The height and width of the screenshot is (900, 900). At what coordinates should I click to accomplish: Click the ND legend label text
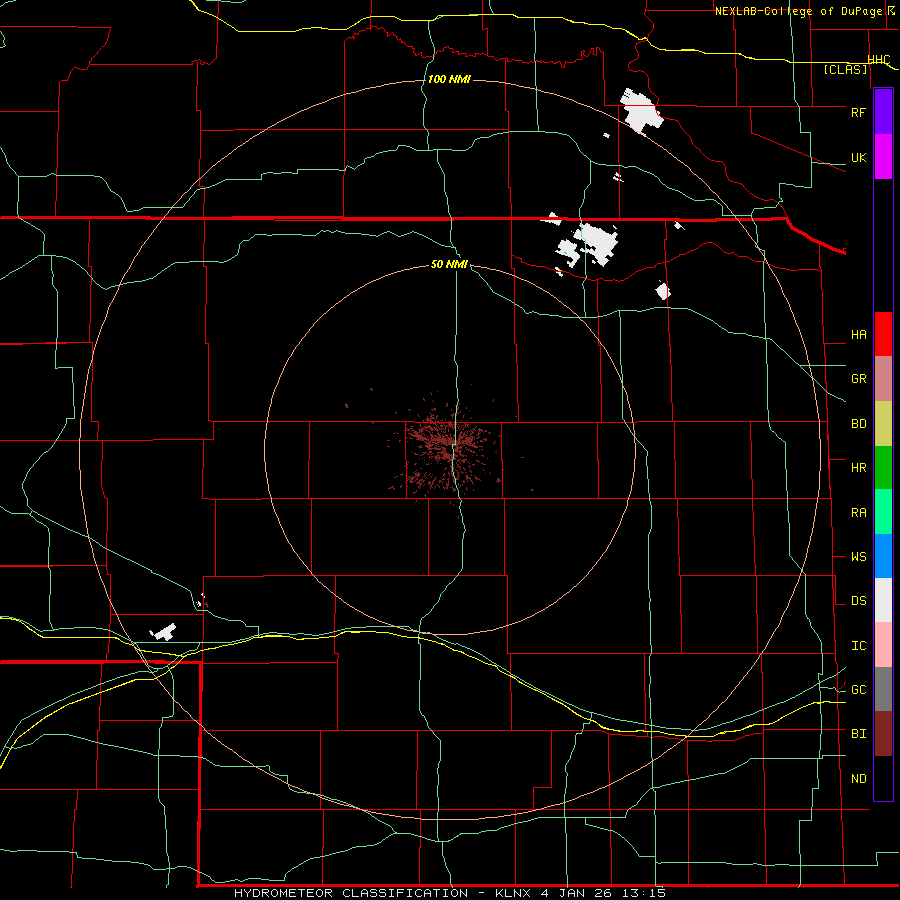pyautogui.click(x=858, y=779)
